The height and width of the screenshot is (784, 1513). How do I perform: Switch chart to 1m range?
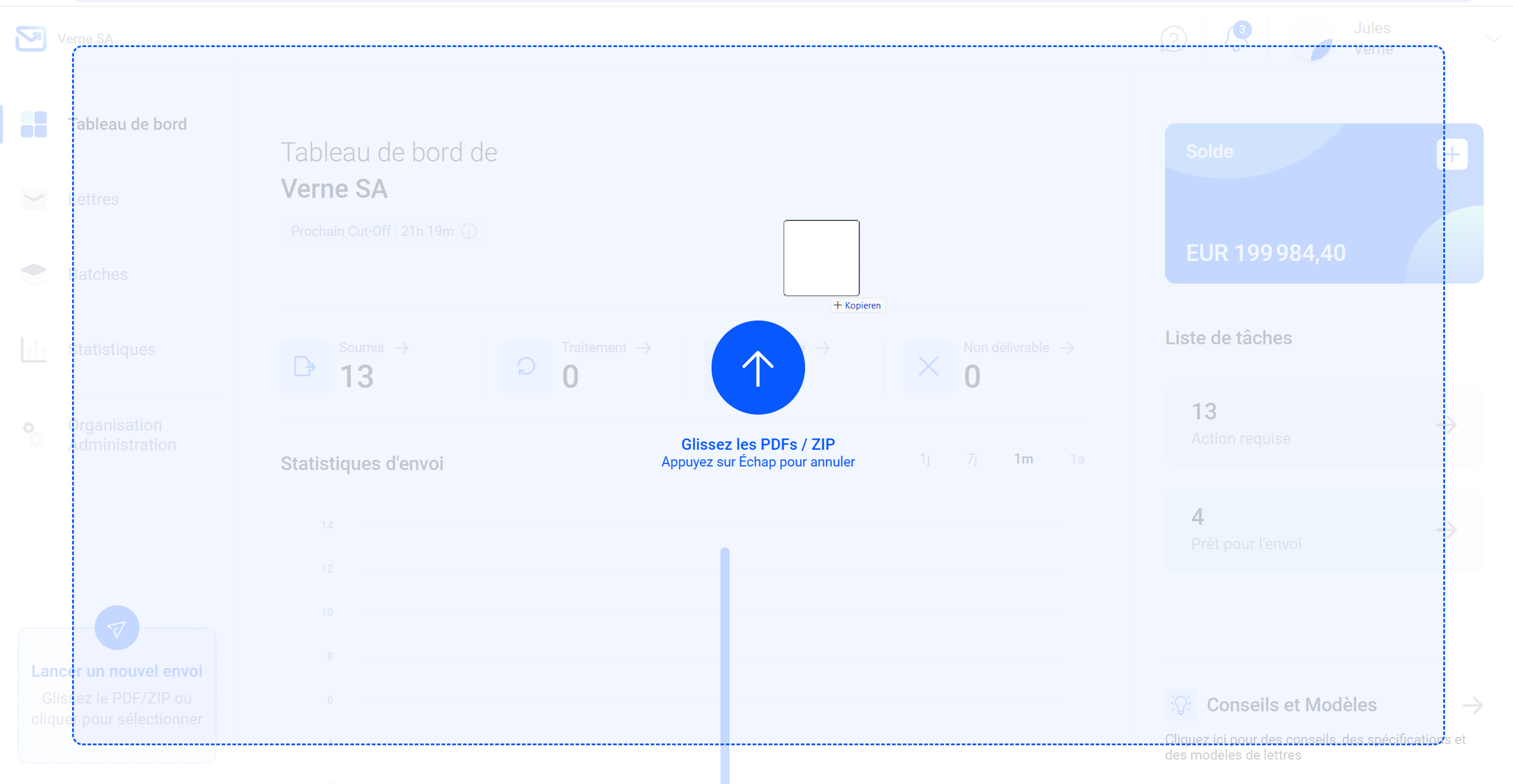(1024, 459)
